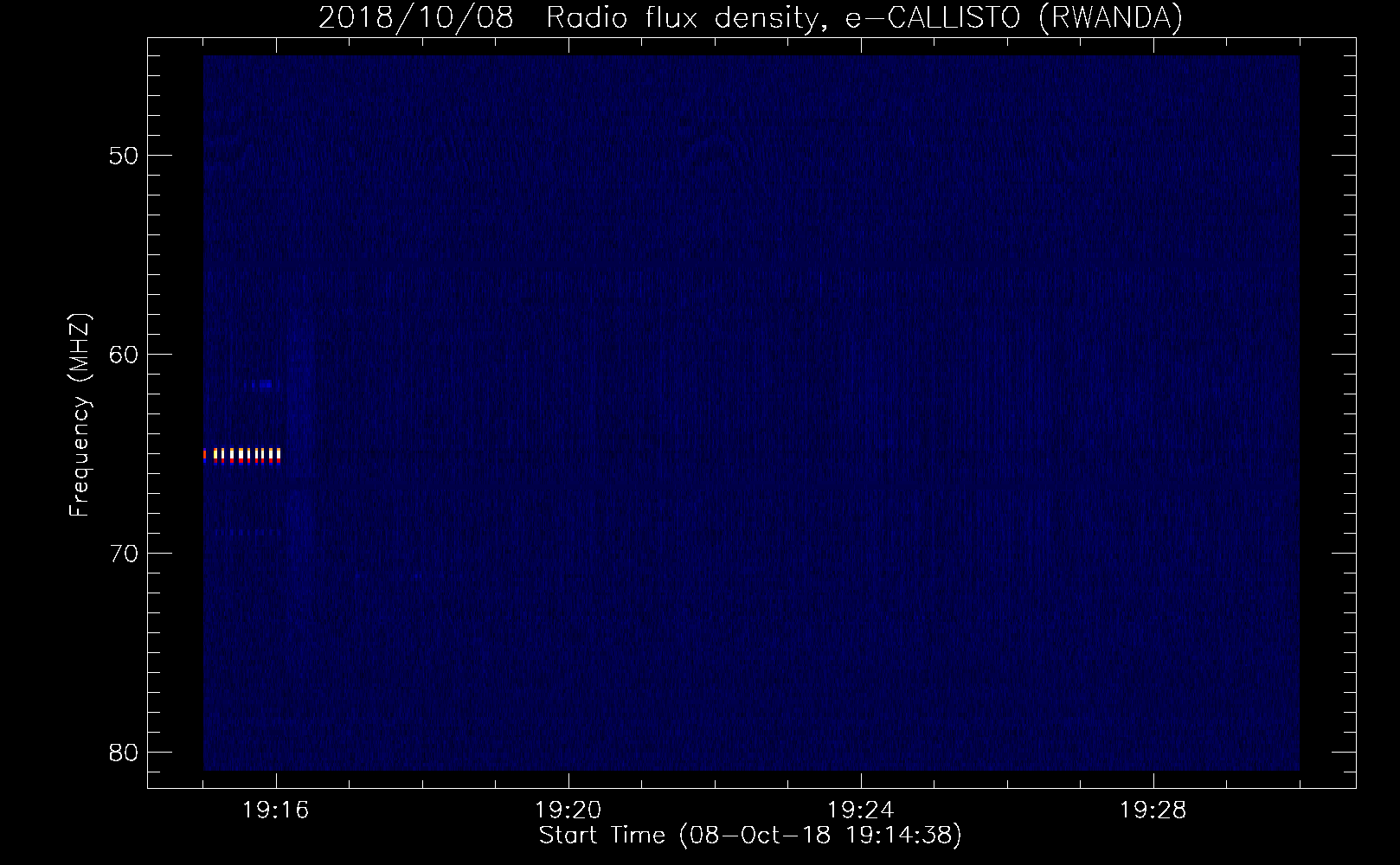Viewport: 1400px width, 865px height.
Task: Click the 19:24 time tick label
Action: (x=860, y=811)
